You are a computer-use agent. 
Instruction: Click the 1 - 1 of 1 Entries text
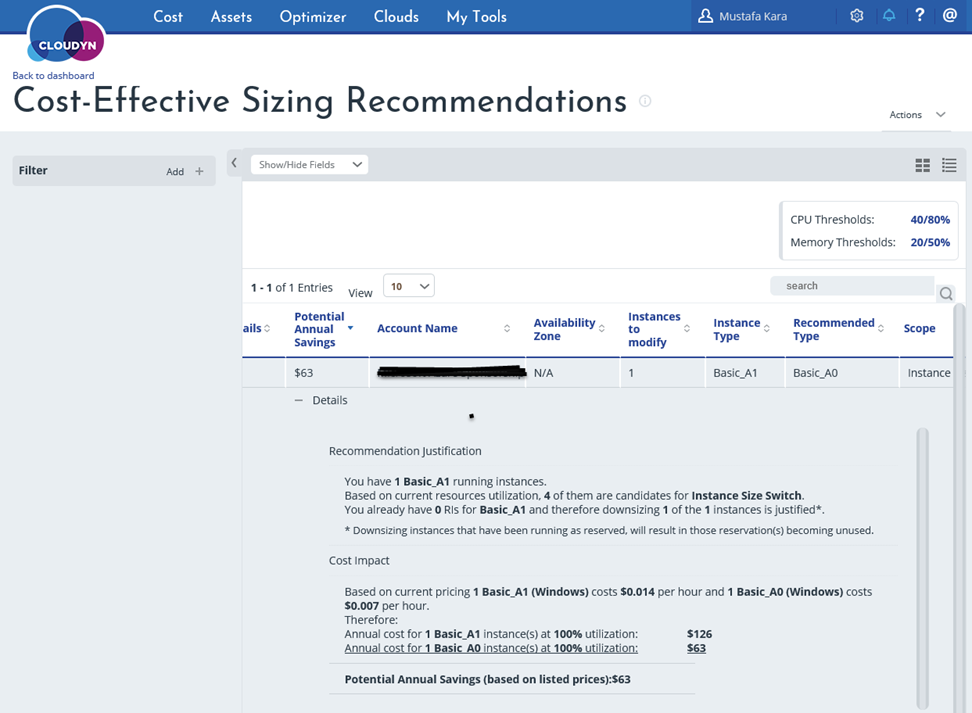(291, 288)
